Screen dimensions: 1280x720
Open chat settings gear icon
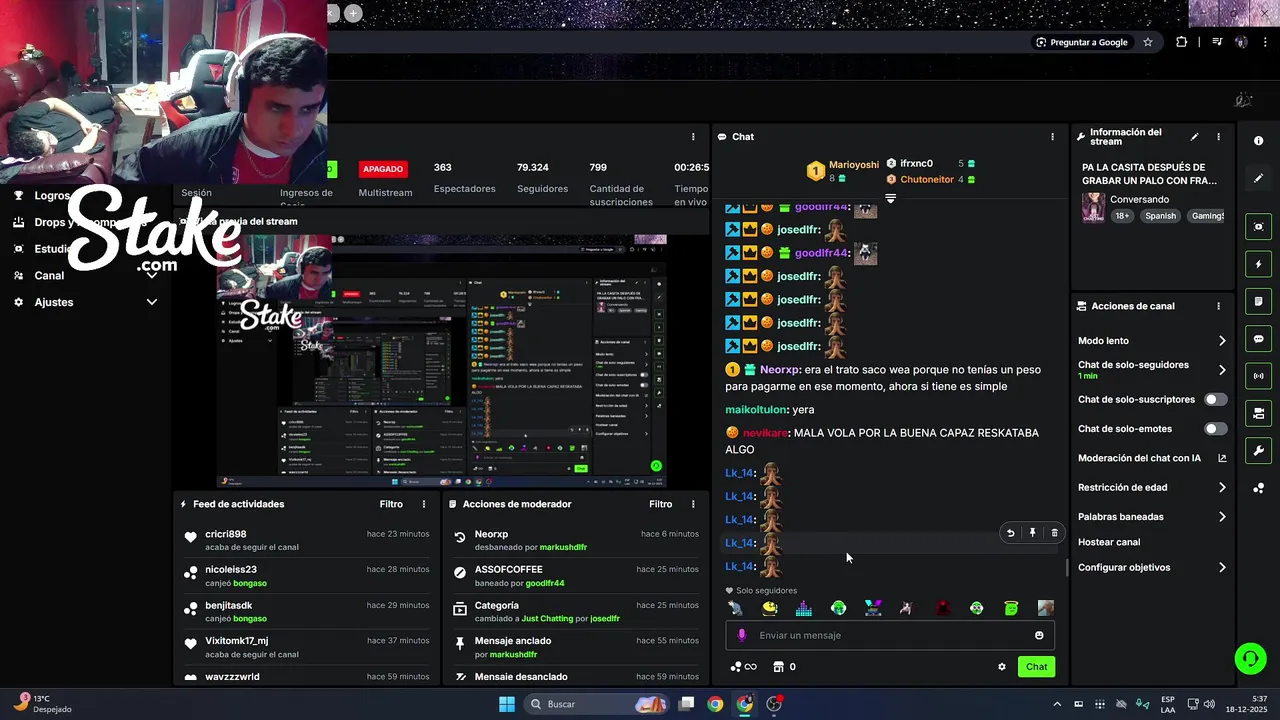pyautogui.click(x=1002, y=667)
